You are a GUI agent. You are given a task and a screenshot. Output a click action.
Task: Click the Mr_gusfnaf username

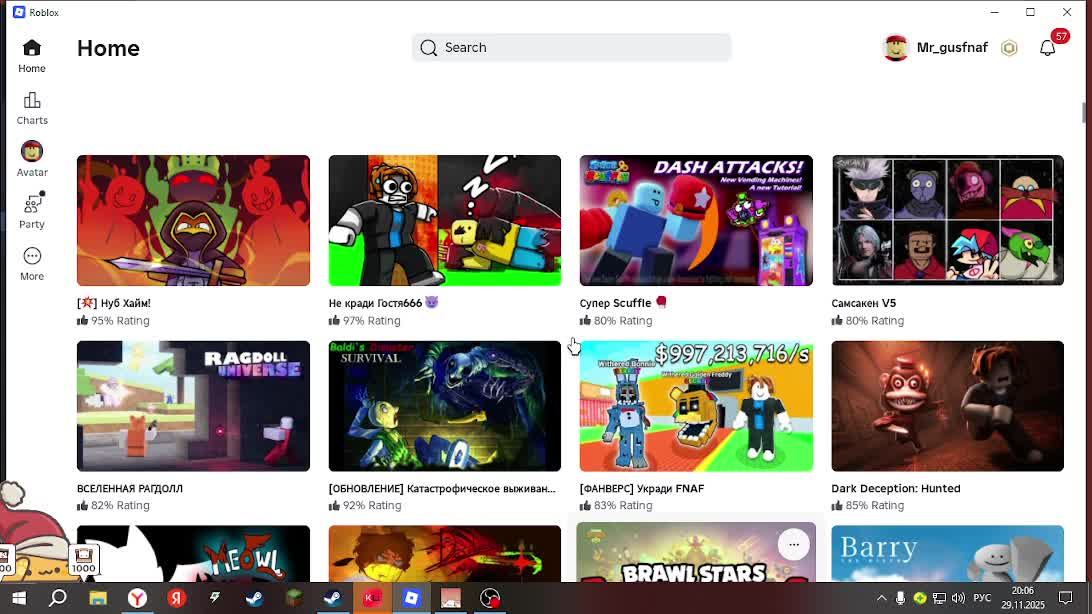coord(952,47)
